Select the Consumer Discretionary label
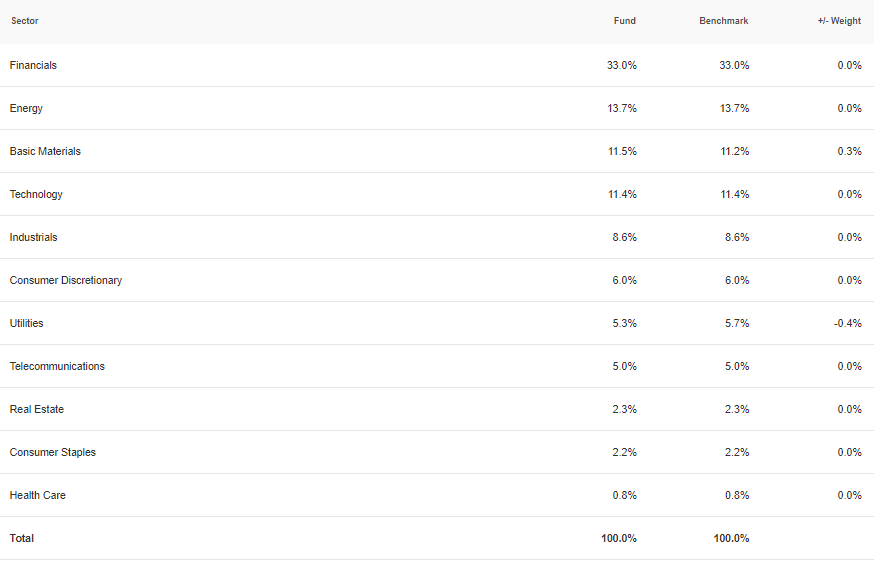Image resolution: width=878 pixels, height=563 pixels. pyautogui.click(x=66, y=280)
